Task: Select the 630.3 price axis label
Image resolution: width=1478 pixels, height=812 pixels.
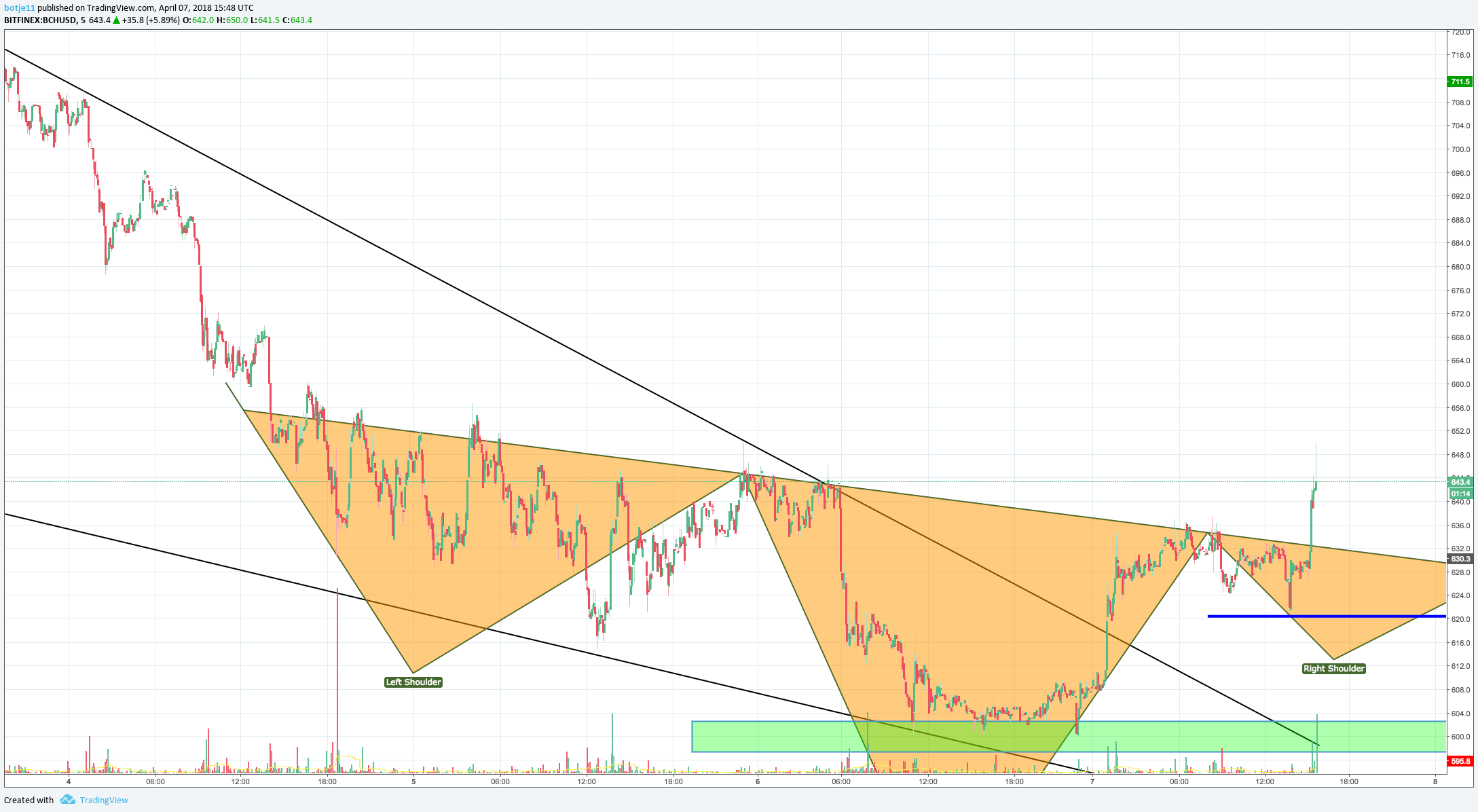Action: pyautogui.click(x=1460, y=559)
